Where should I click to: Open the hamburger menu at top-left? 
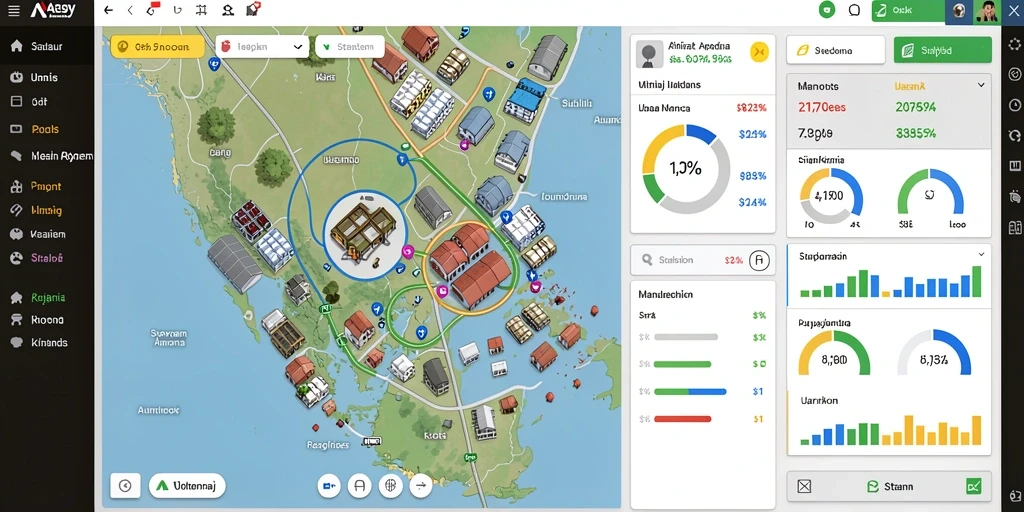[x=14, y=10]
